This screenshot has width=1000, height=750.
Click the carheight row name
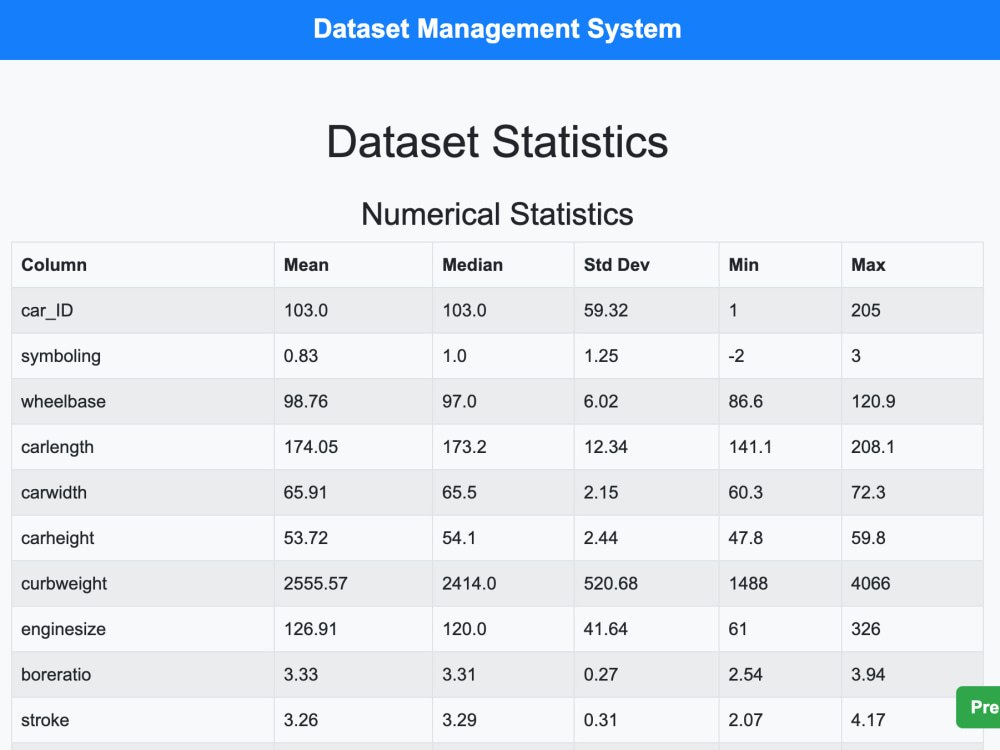[57, 538]
